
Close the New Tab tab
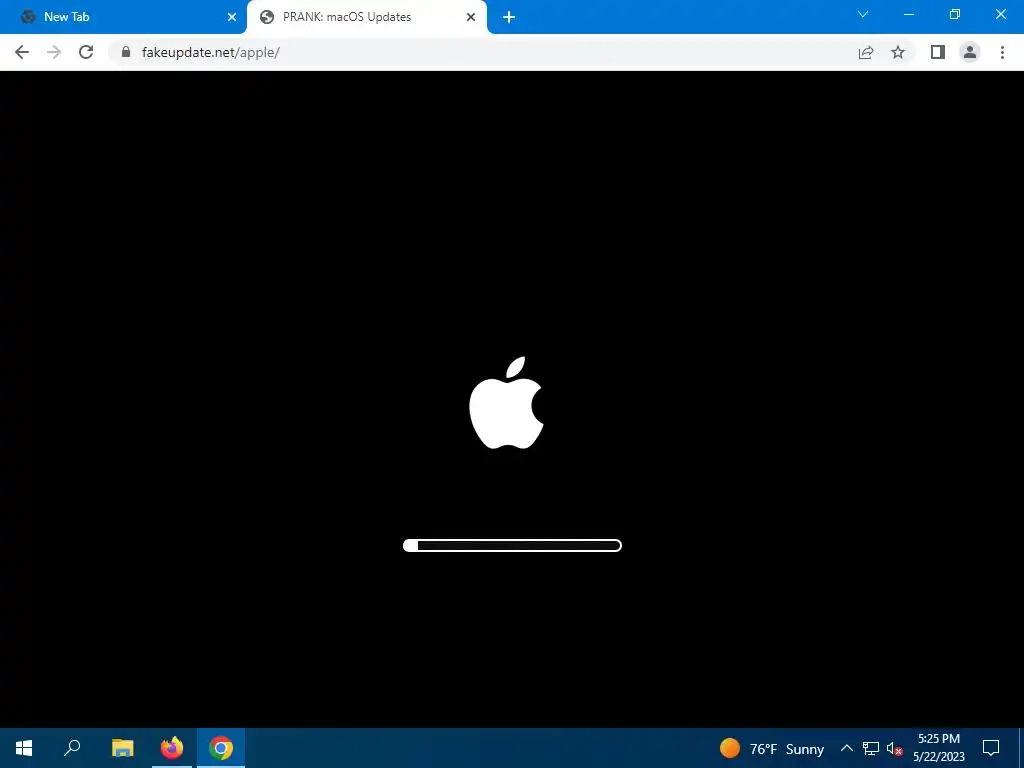coord(232,17)
